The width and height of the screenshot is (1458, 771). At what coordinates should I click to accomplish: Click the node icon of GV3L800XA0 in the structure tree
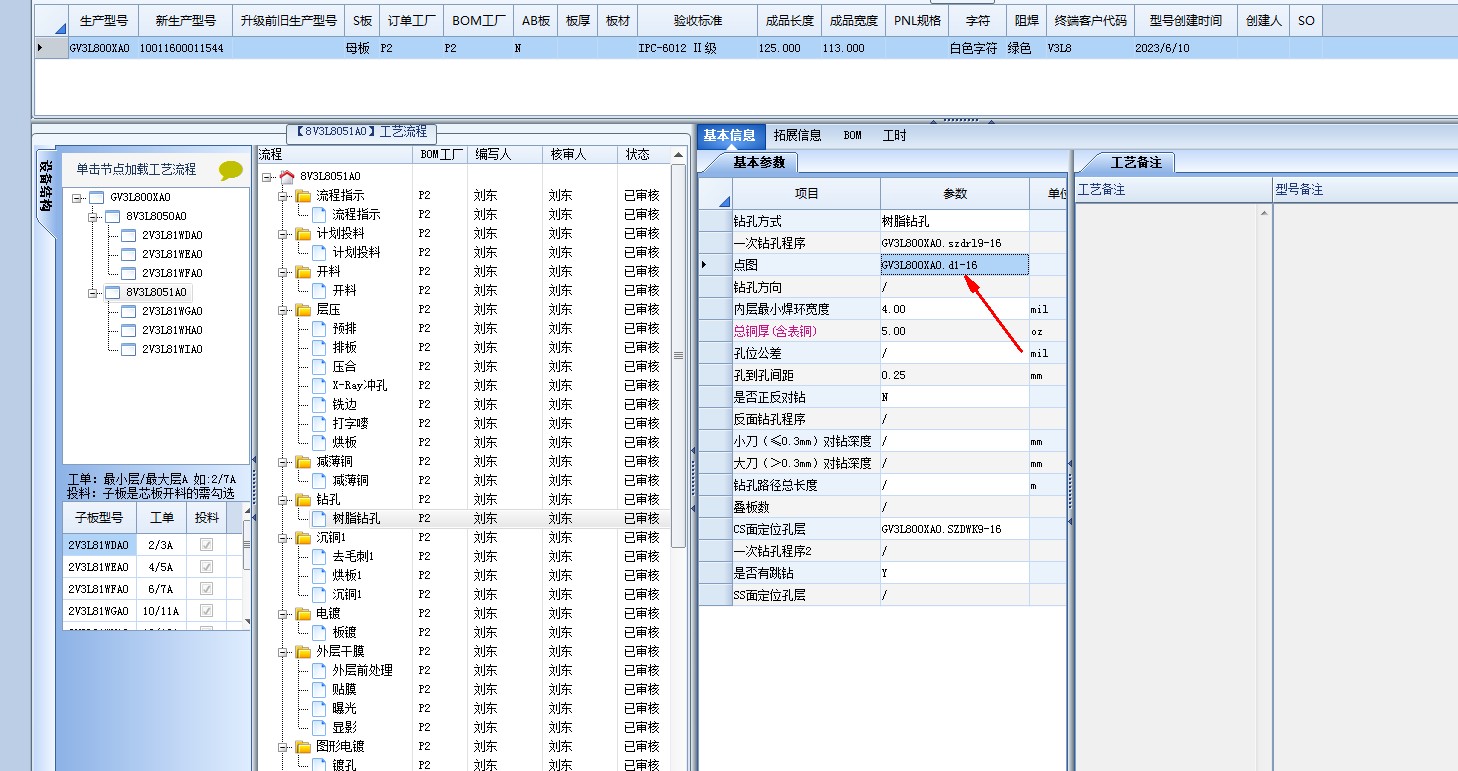(96, 198)
